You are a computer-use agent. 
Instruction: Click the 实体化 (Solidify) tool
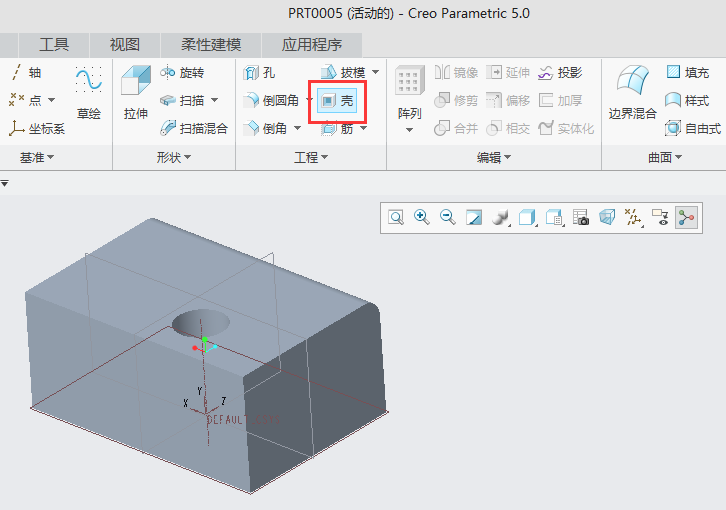coord(566,128)
